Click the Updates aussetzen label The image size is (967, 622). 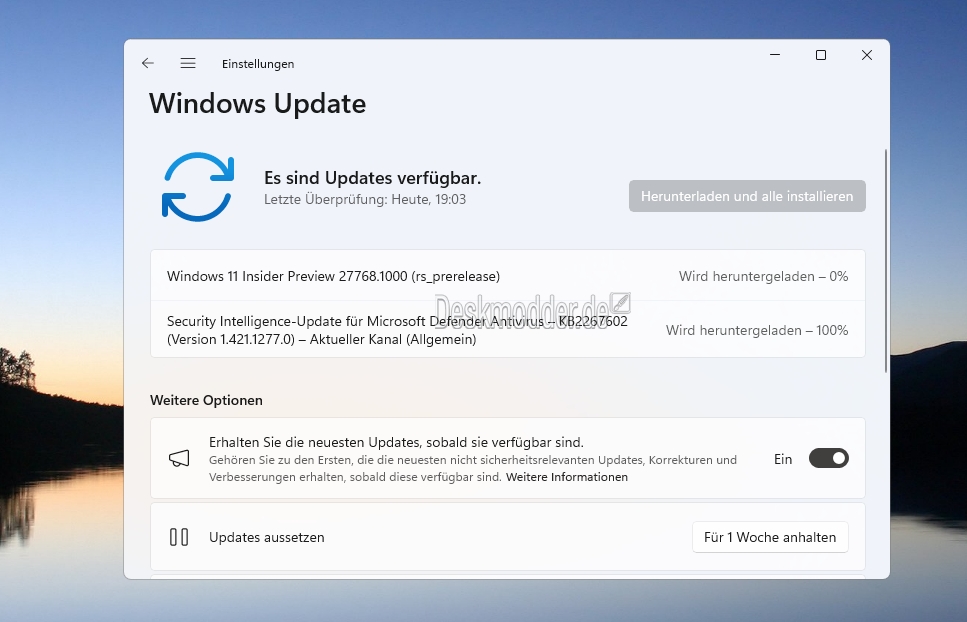pos(266,537)
